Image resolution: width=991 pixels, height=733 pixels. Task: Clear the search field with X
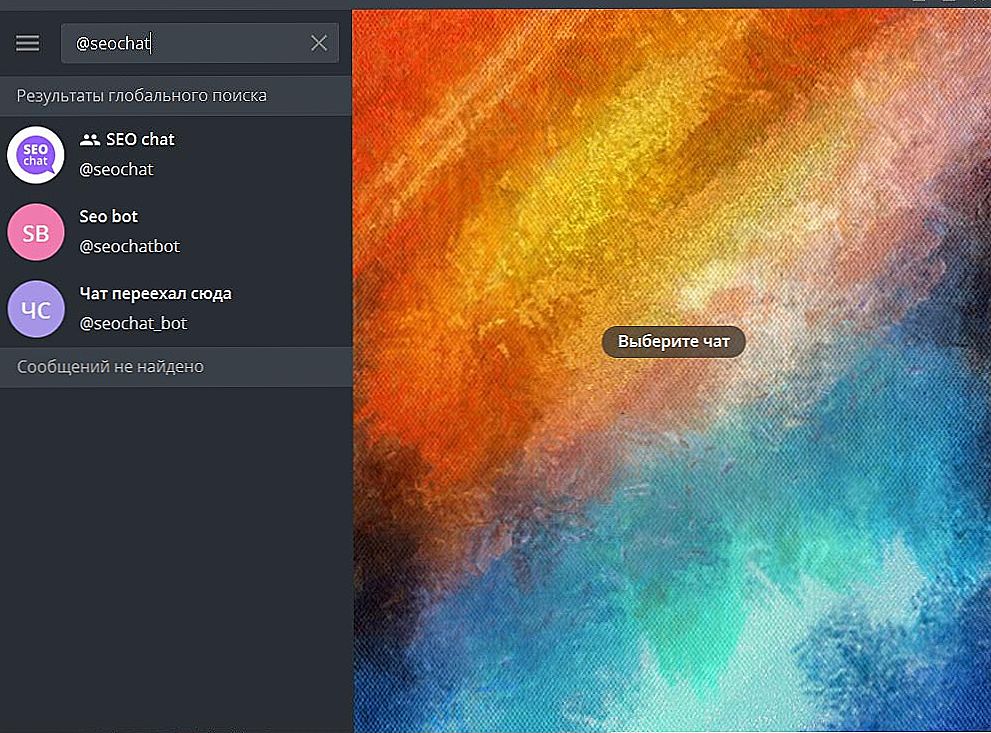click(x=319, y=43)
